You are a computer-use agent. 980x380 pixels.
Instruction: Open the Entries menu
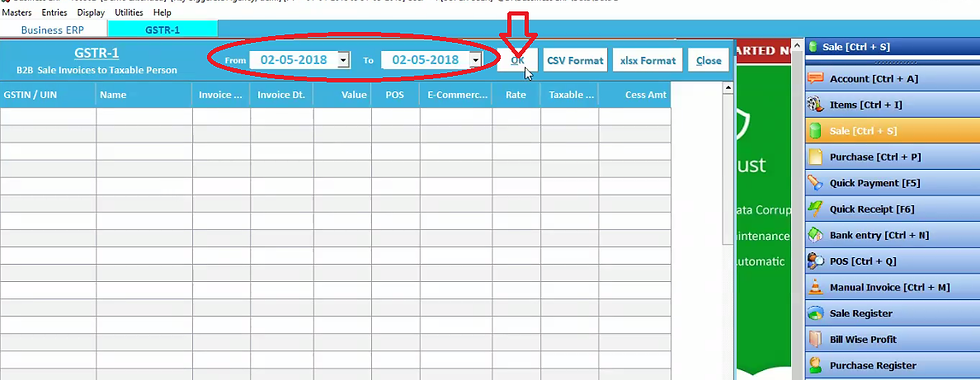54,12
